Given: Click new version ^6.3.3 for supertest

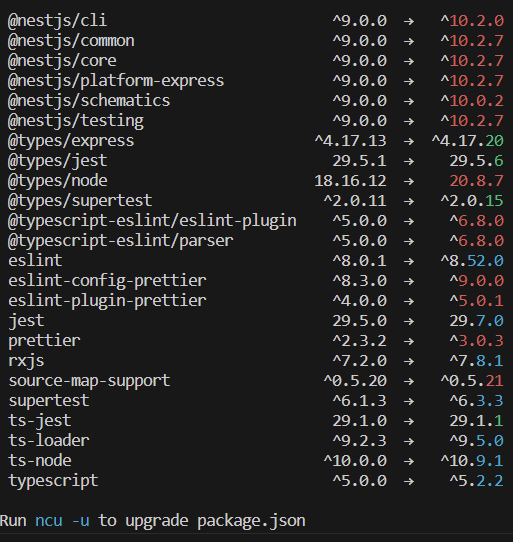Looking at the screenshot, I should point(477,401).
